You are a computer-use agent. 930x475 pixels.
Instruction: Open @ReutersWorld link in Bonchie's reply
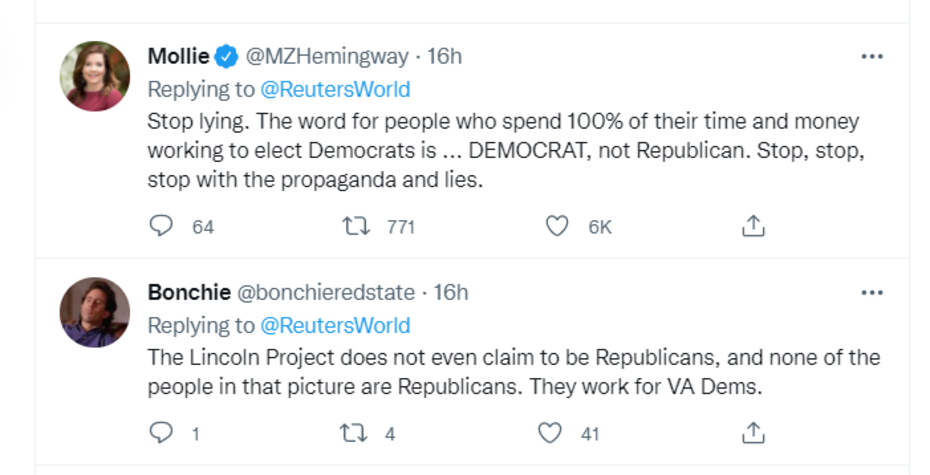[x=335, y=325]
